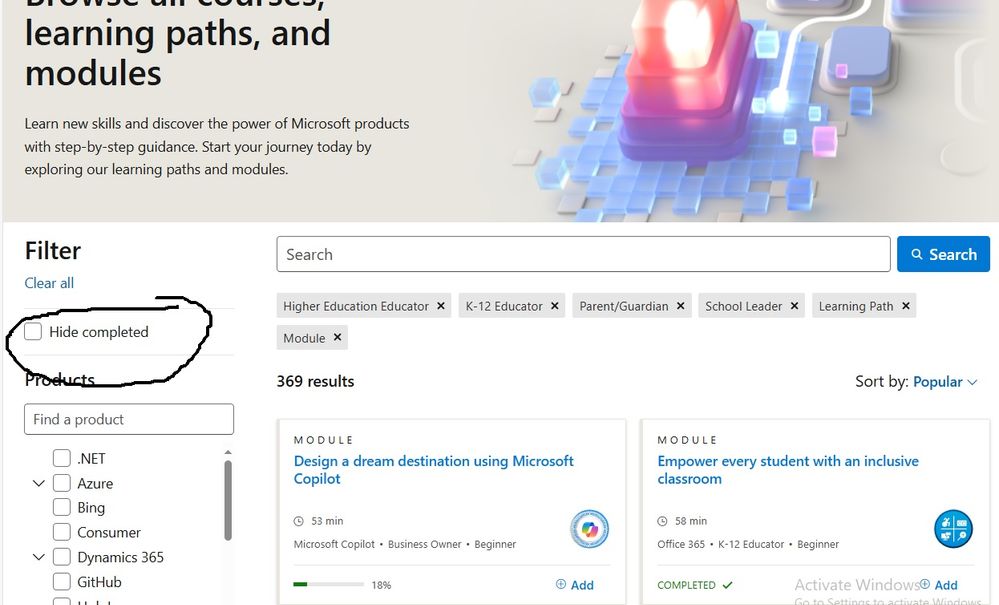Click the products list scrollbar thumb
Image resolution: width=999 pixels, height=605 pixels.
click(x=228, y=501)
